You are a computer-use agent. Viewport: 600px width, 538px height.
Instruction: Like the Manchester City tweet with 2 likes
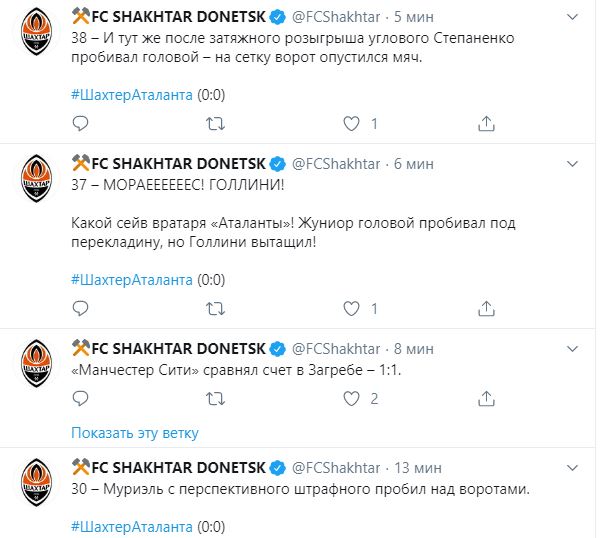(351, 399)
